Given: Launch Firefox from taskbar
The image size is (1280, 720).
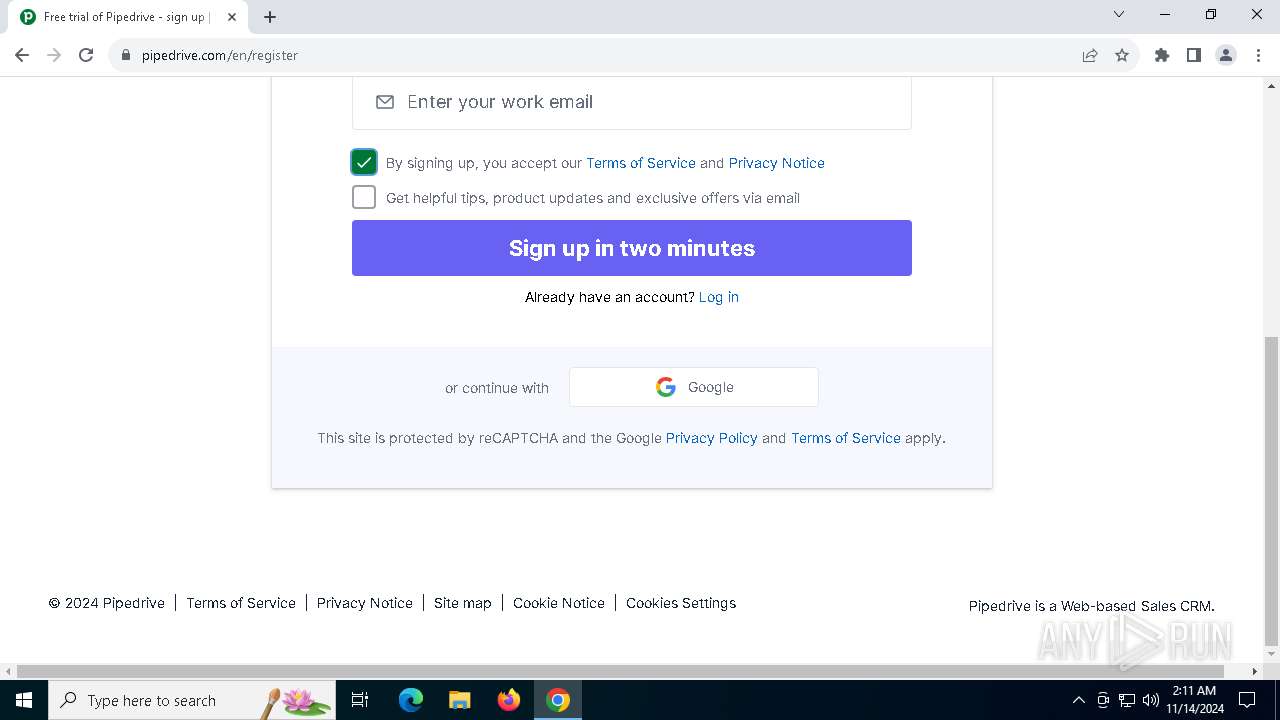Looking at the screenshot, I should (x=509, y=700).
